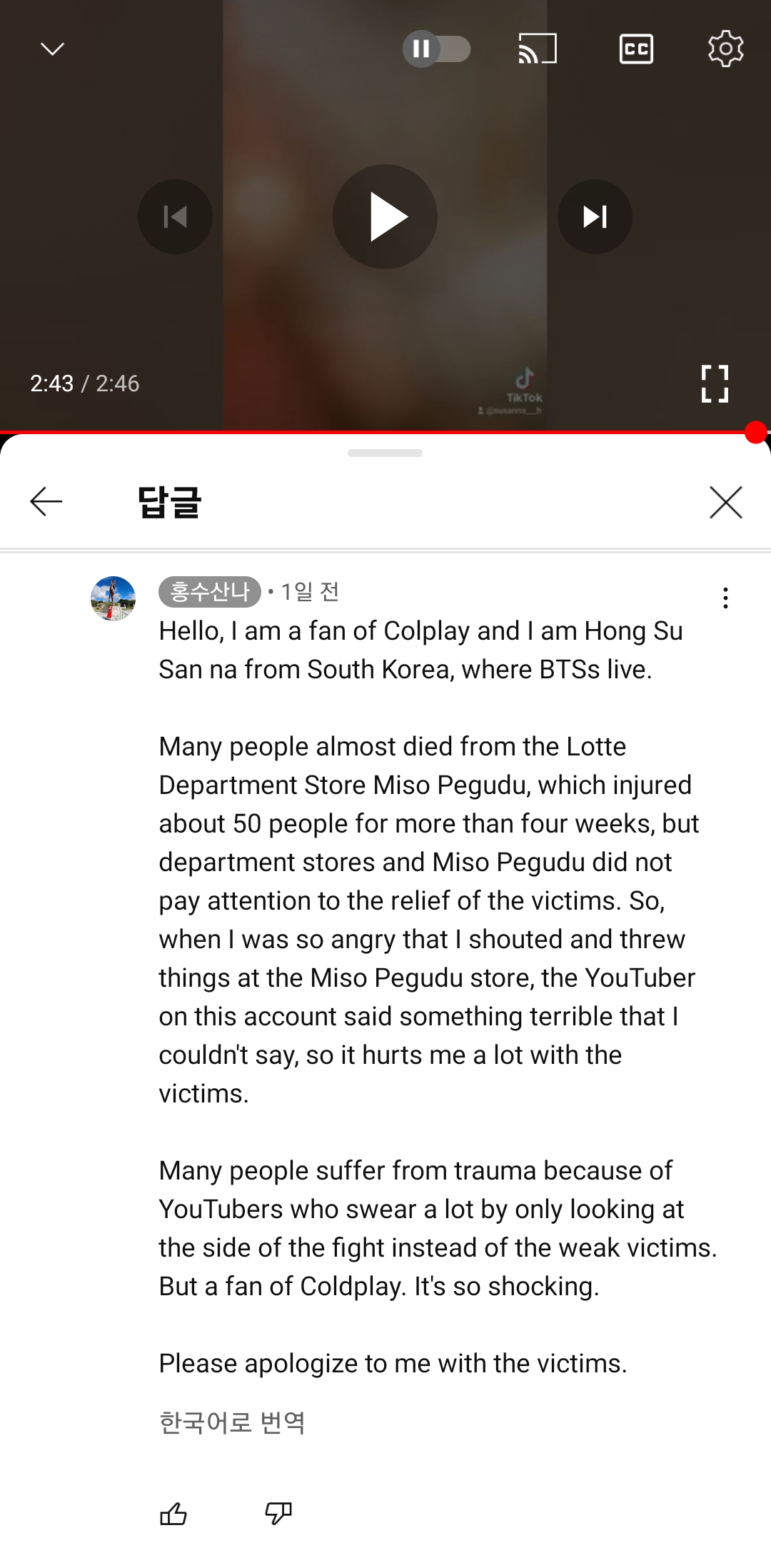Tap the 2:43 / 2:46 time display
This screenshot has width=771, height=1568.
click(x=84, y=383)
